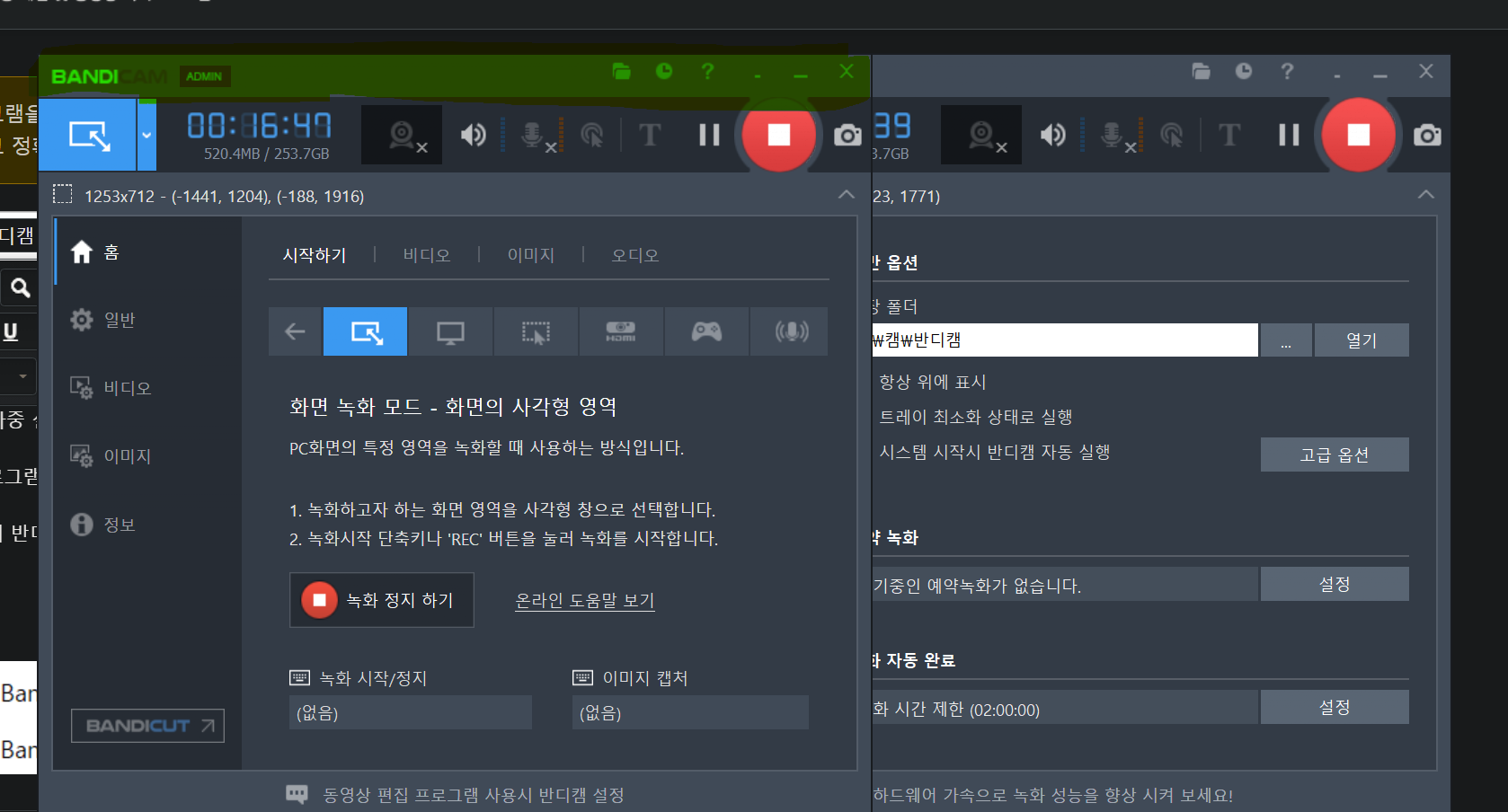Open help icon in back window title bar
This screenshot has height=812, width=1508.
pos(1287,71)
